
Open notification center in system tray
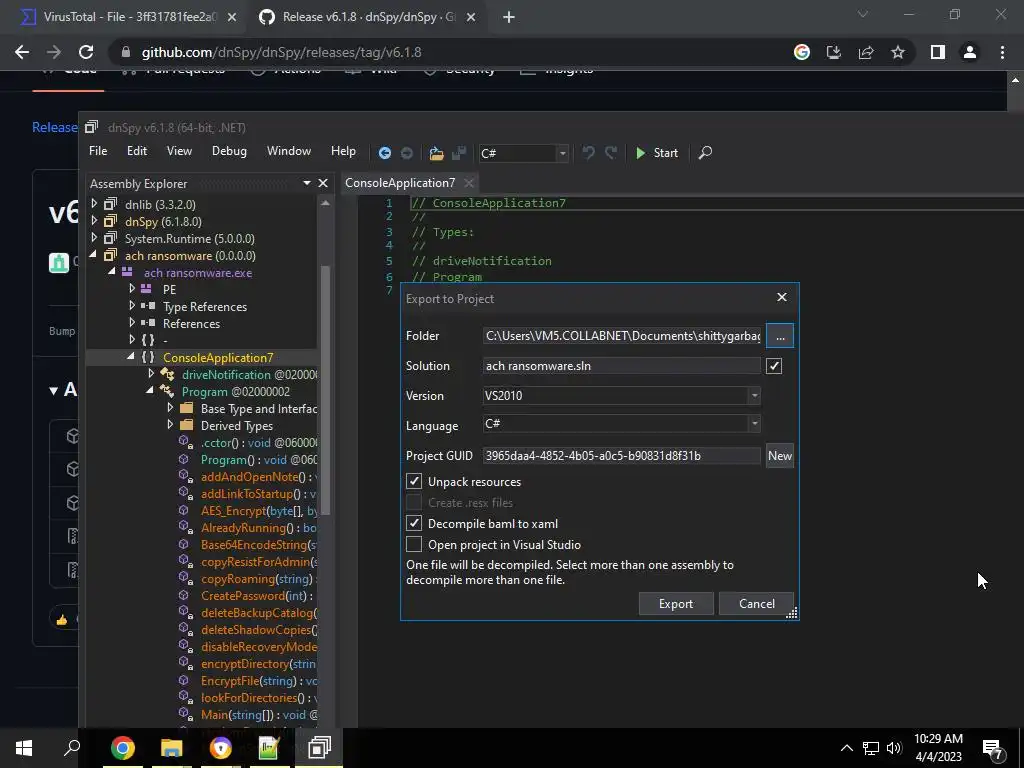pyautogui.click(x=992, y=748)
